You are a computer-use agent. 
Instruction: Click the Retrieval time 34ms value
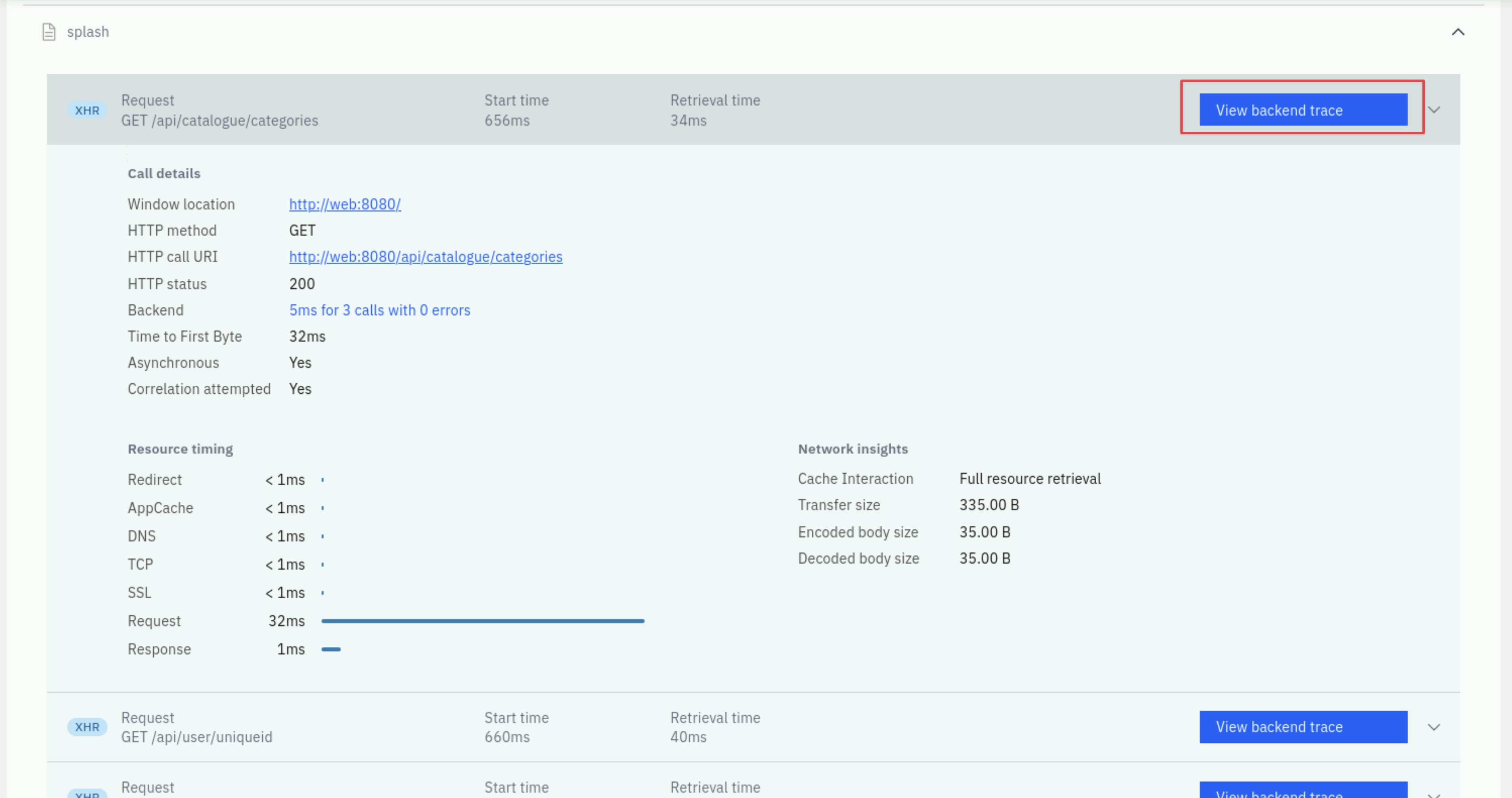coord(689,120)
